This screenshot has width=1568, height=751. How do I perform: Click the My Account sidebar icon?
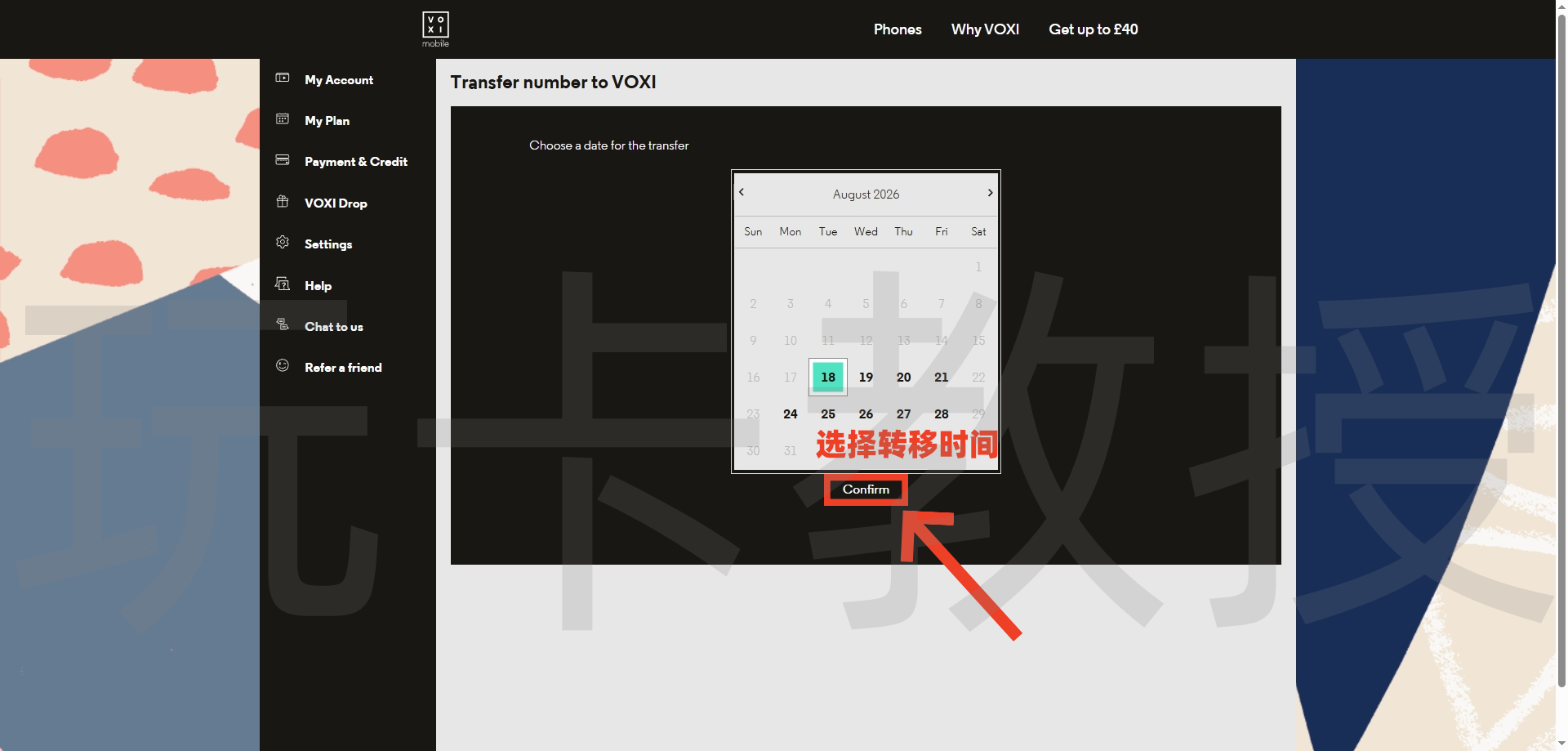coord(283,78)
